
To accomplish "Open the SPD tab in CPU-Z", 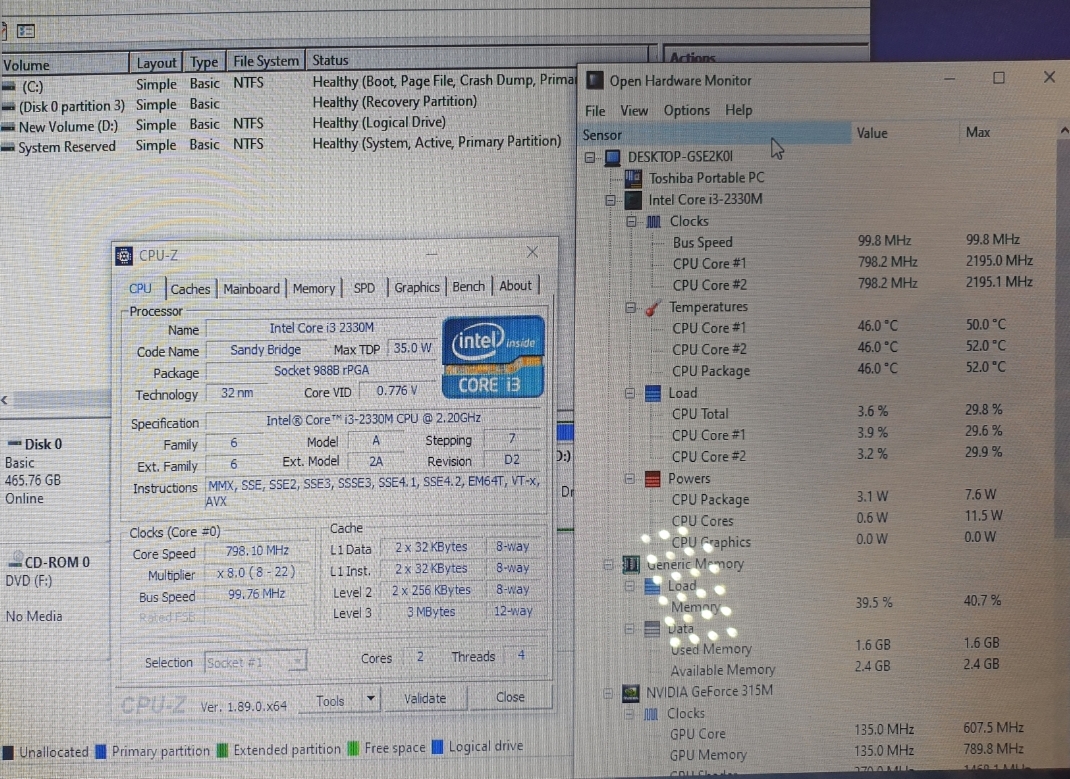I will pyautogui.click(x=364, y=288).
